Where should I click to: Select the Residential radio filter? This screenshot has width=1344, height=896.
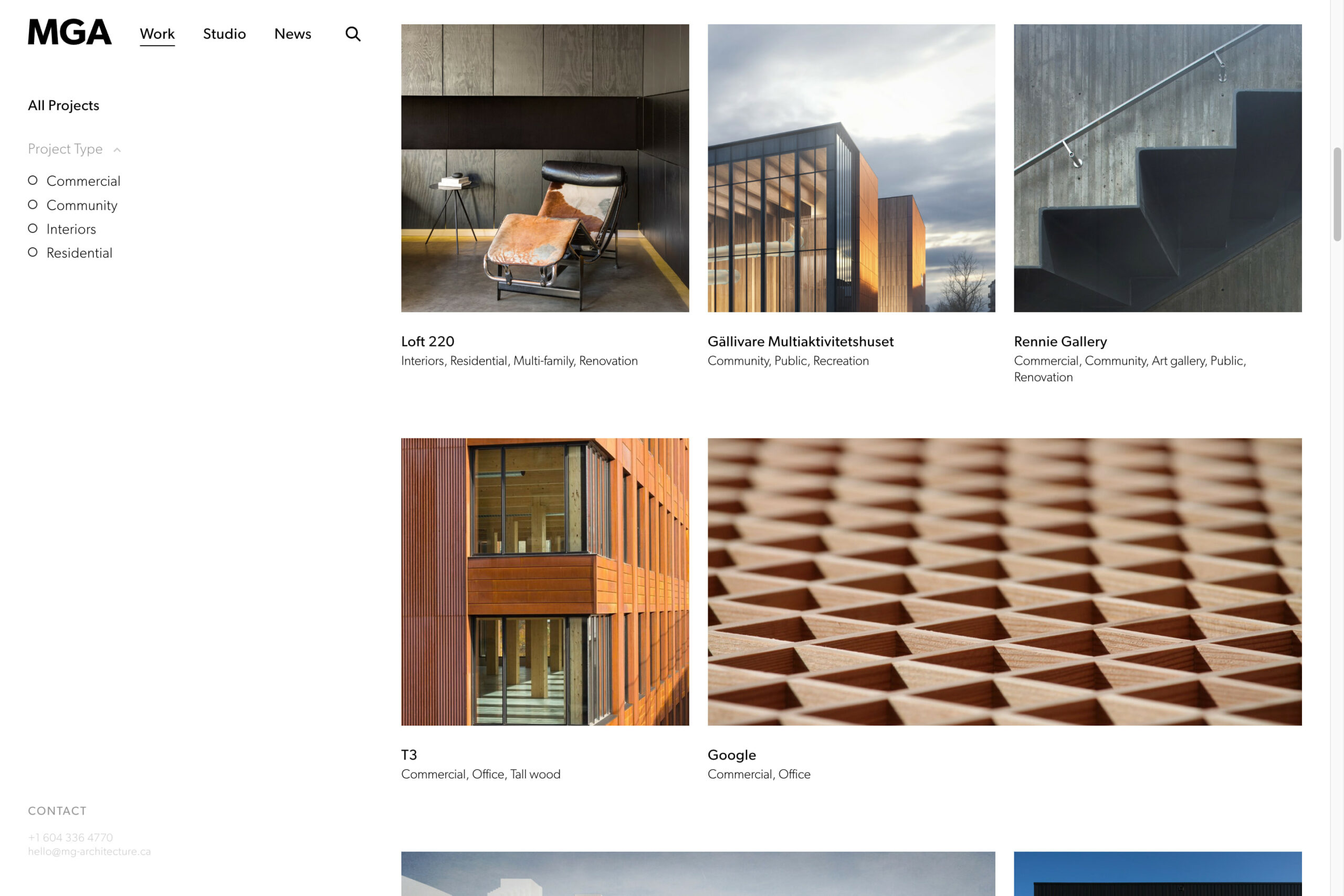click(33, 252)
